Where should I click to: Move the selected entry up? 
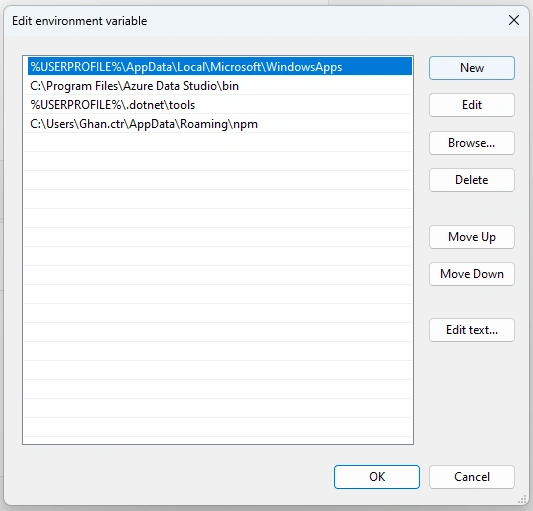[x=472, y=237]
